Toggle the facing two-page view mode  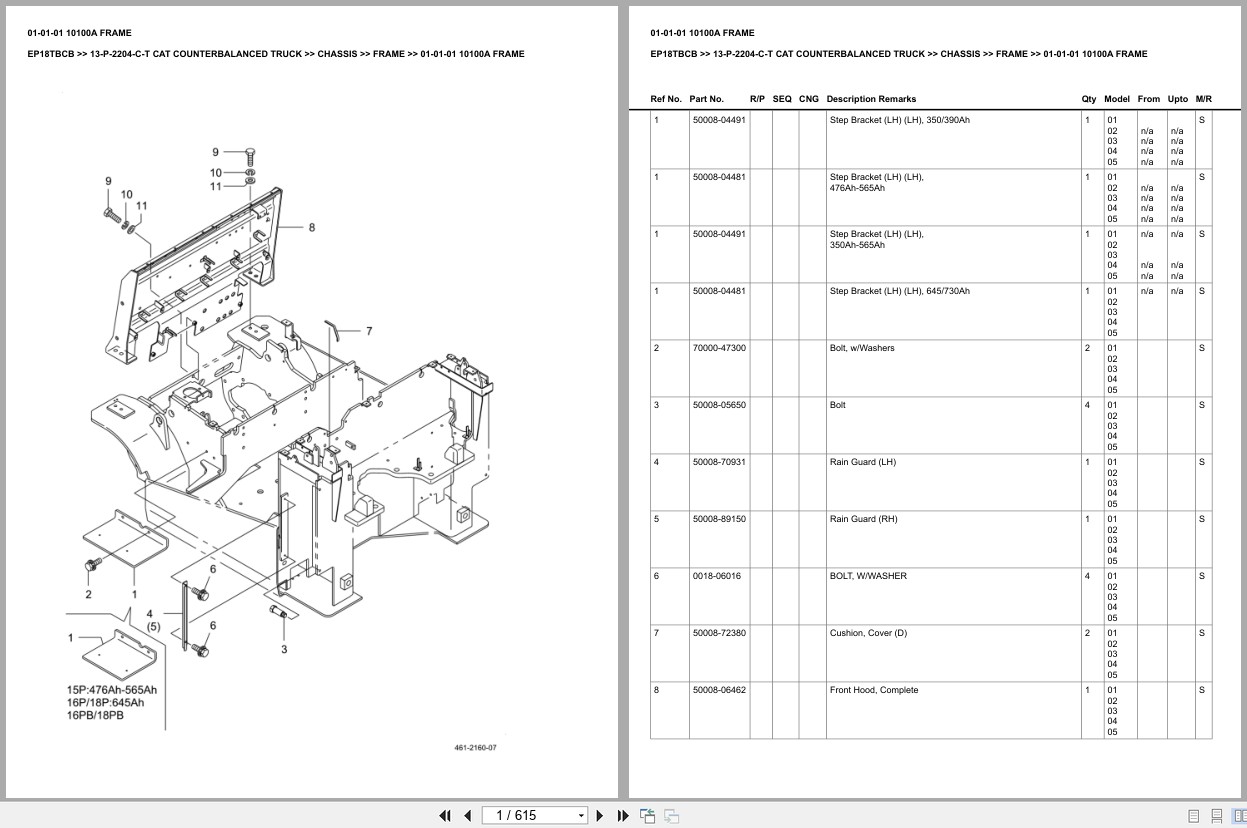coord(1240,815)
